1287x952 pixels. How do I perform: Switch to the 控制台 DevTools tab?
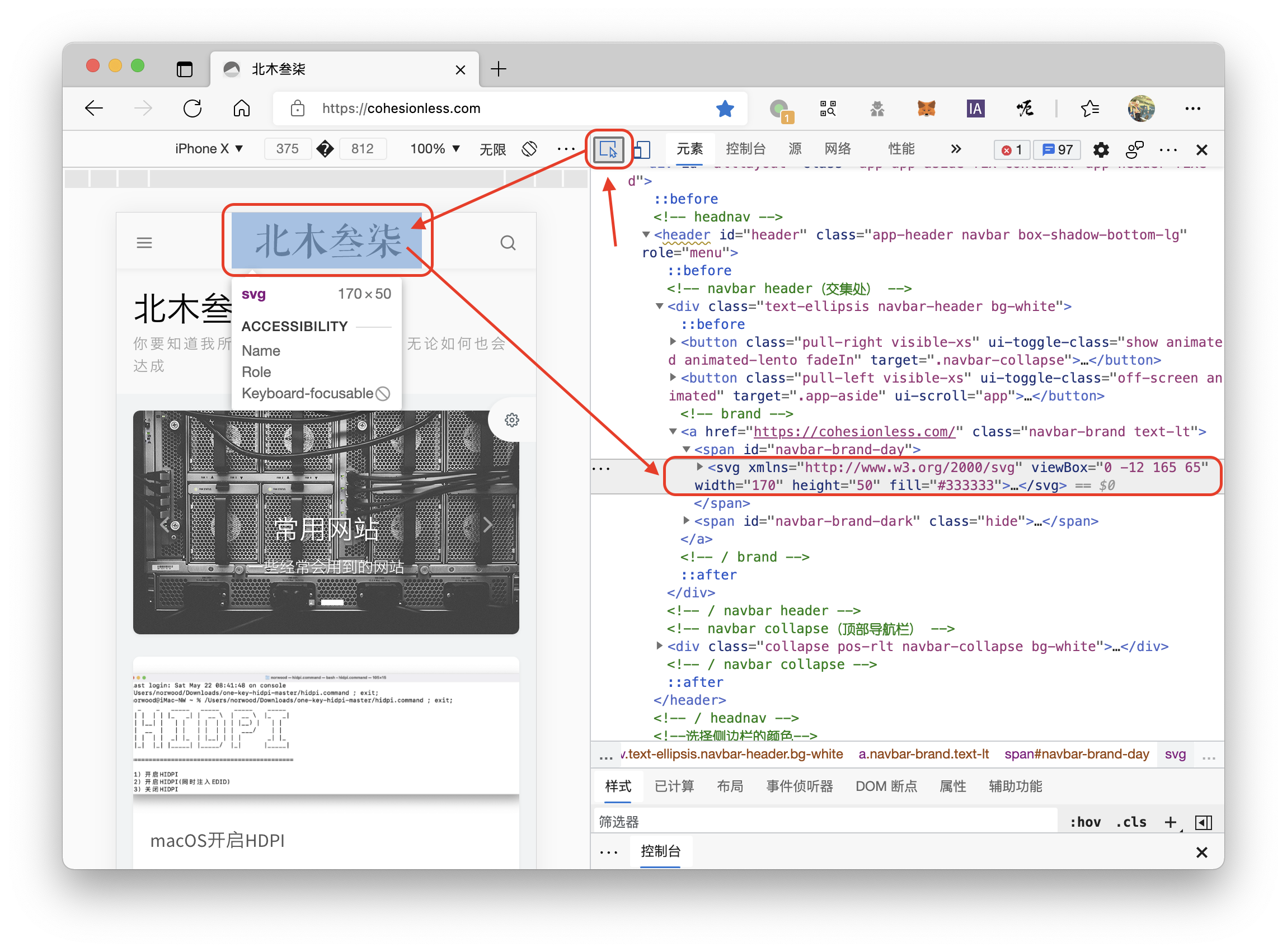[745, 149]
